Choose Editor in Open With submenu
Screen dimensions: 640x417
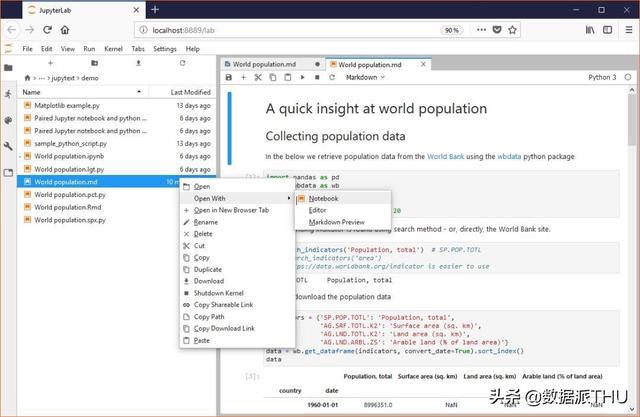pyautogui.click(x=343, y=210)
